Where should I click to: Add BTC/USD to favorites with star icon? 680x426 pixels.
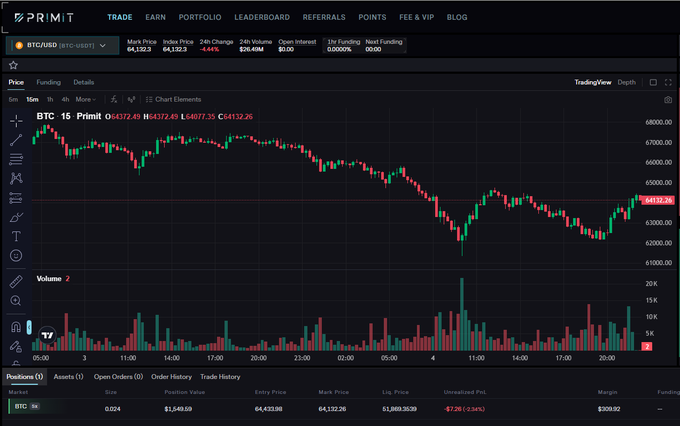(x=13, y=65)
